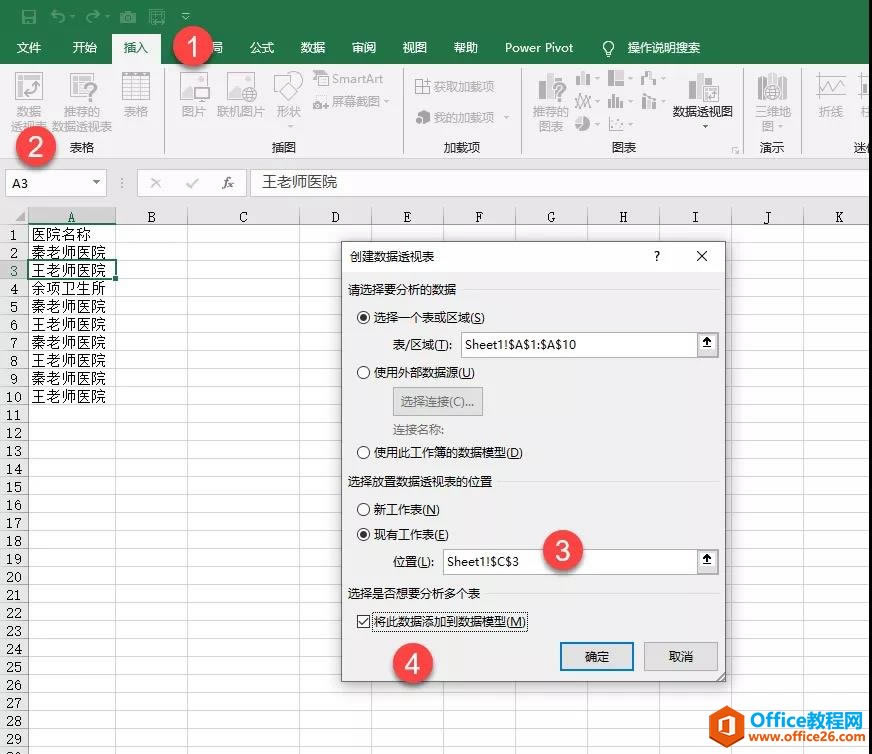Screen dimensions: 872x754
Task: Open the Name Box dropdown showing A3
Action: [95, 184]
